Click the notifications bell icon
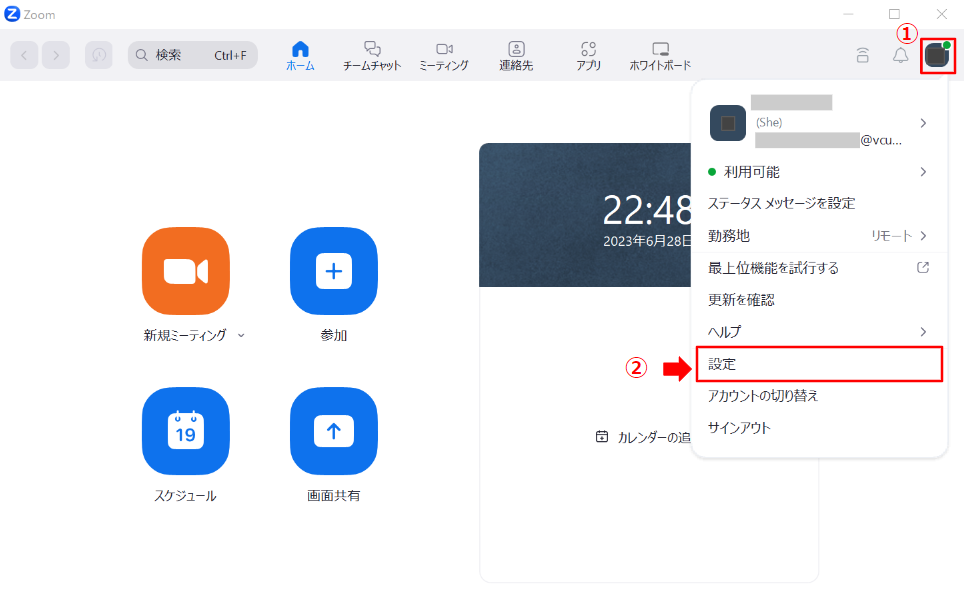The width and height of the screenshot is (964, 603). click(901, 55)
